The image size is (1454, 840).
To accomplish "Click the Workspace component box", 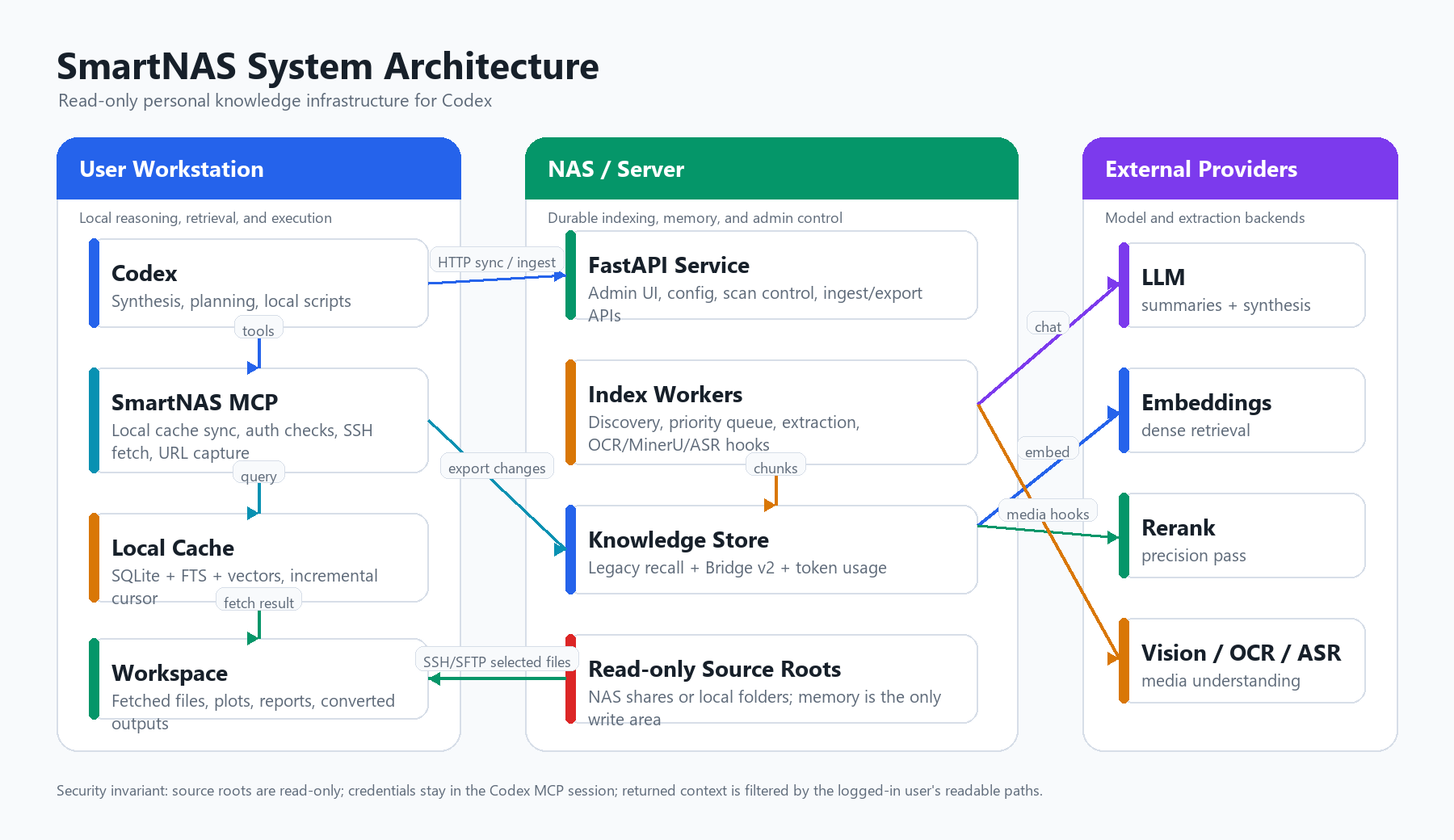I will coord(258,678).
